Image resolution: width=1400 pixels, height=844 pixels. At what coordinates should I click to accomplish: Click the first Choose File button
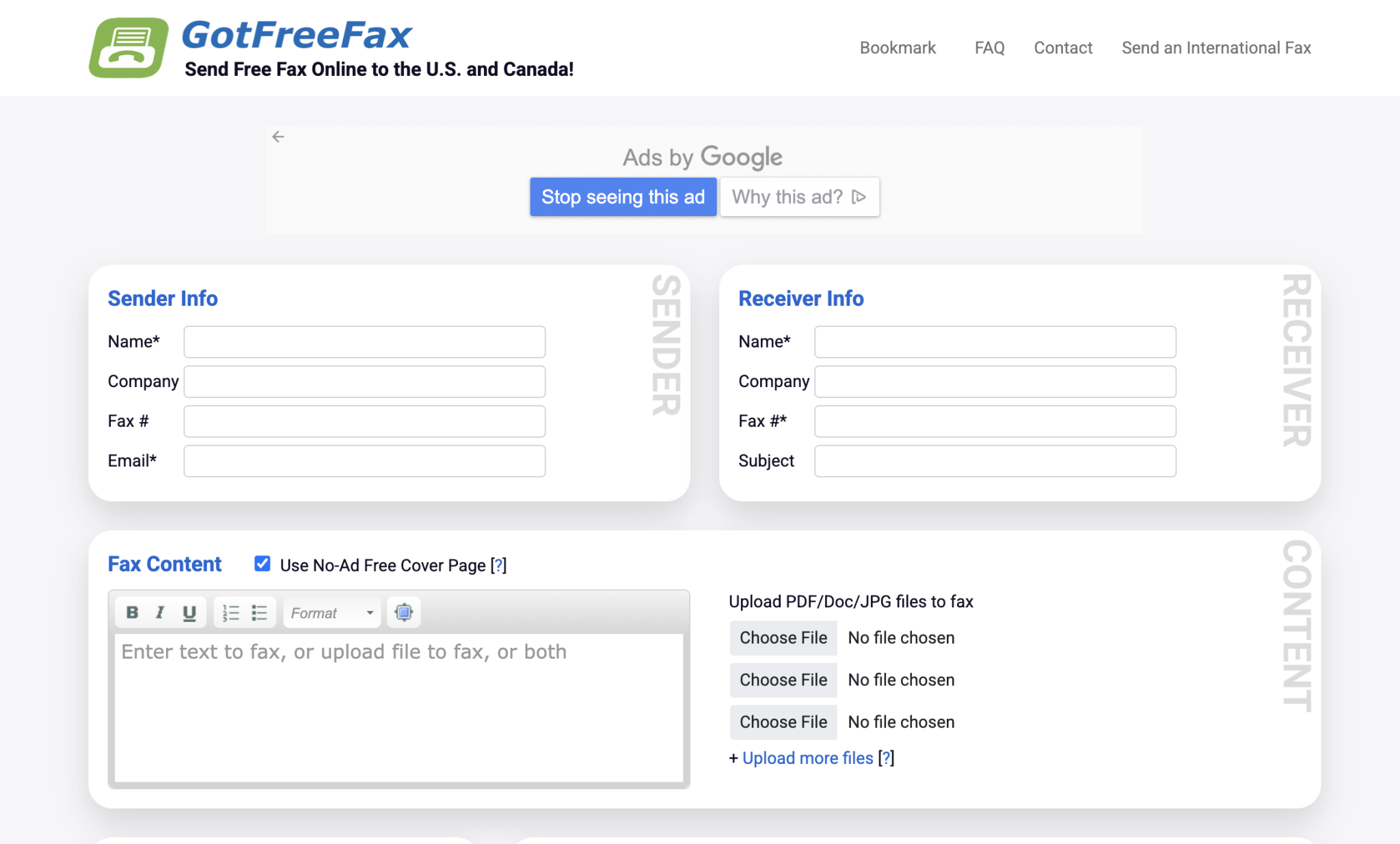pyautogui.click(x=783, y=637)
